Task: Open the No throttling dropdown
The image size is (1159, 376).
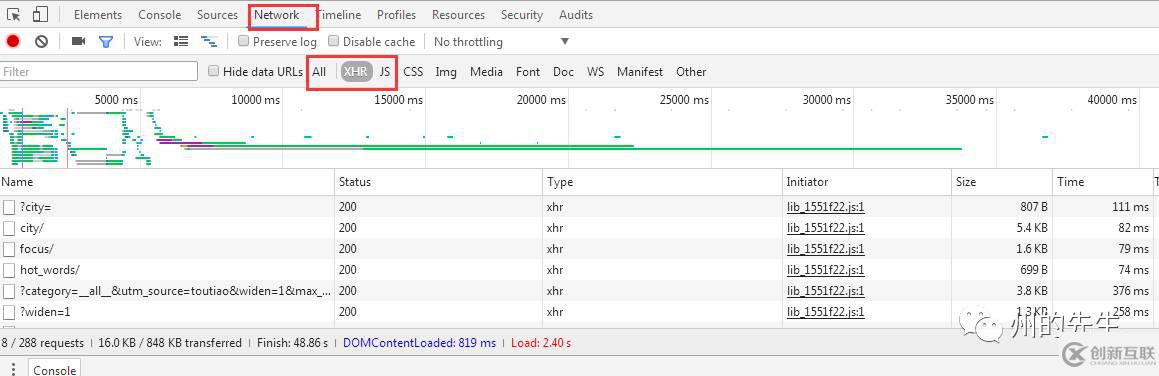Action: pos(502,41)
